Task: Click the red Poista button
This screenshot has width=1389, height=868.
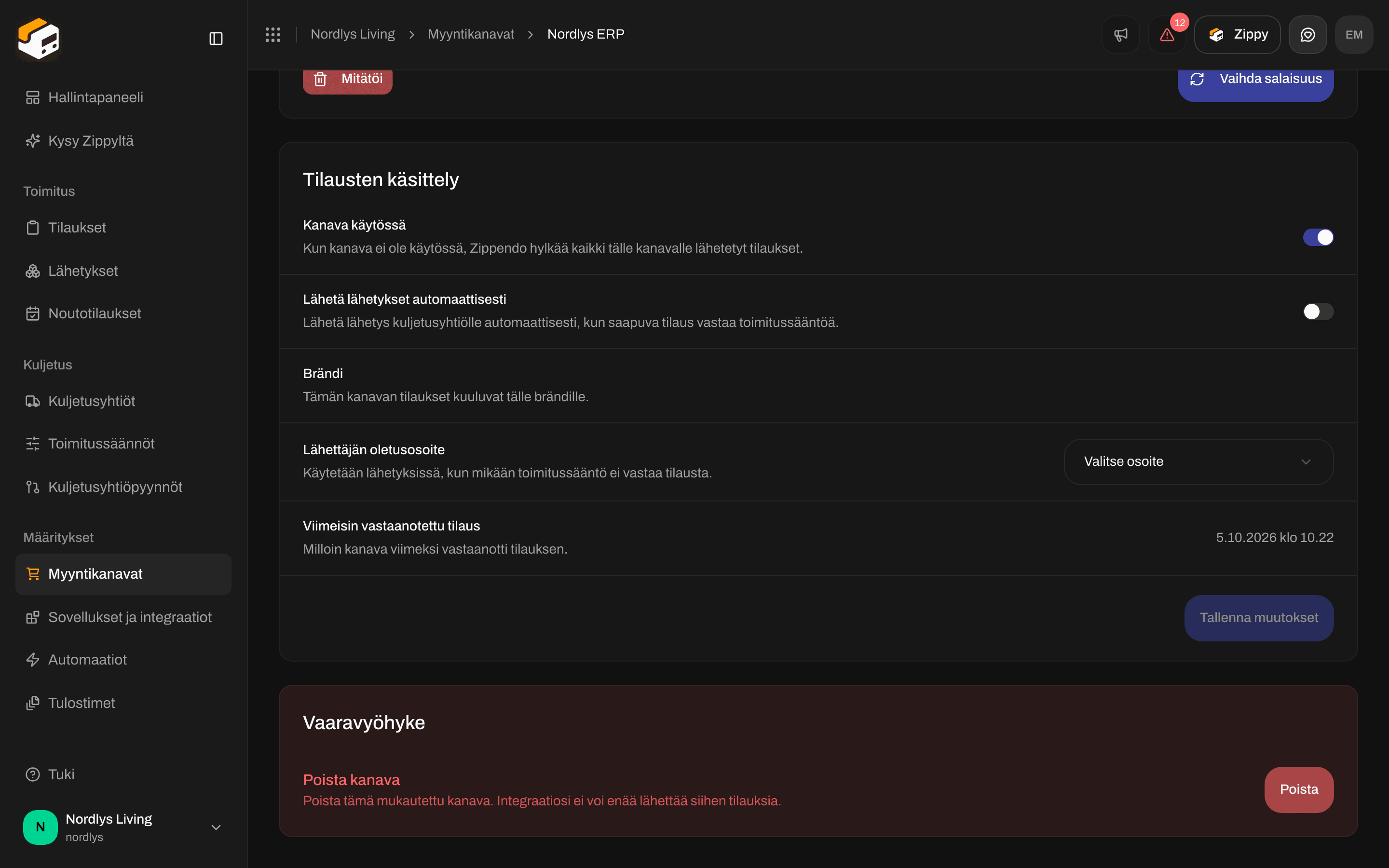Action: pos(1299,789)
